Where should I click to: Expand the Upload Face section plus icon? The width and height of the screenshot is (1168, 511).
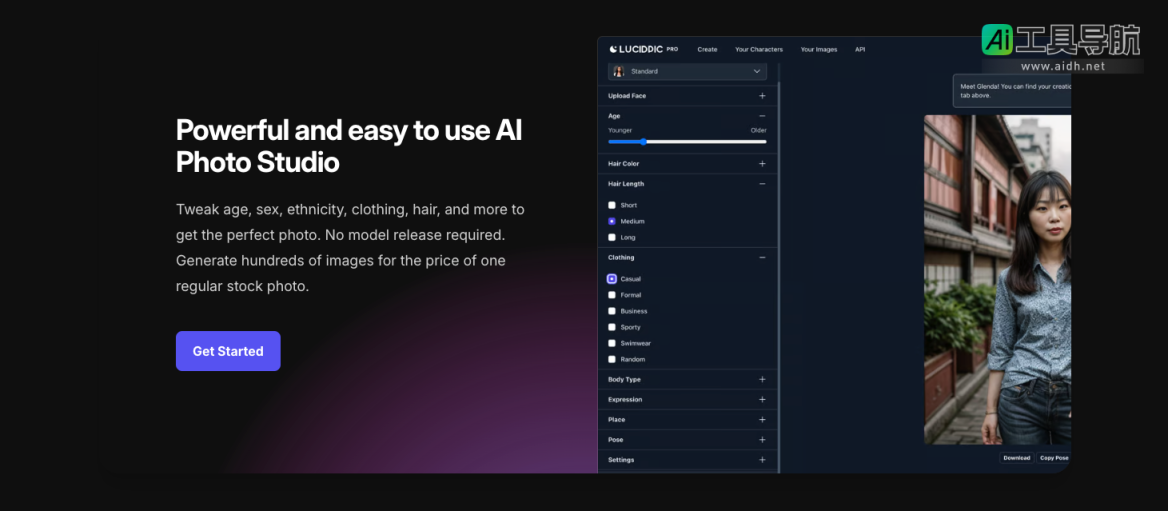click(x=762, y=96)
